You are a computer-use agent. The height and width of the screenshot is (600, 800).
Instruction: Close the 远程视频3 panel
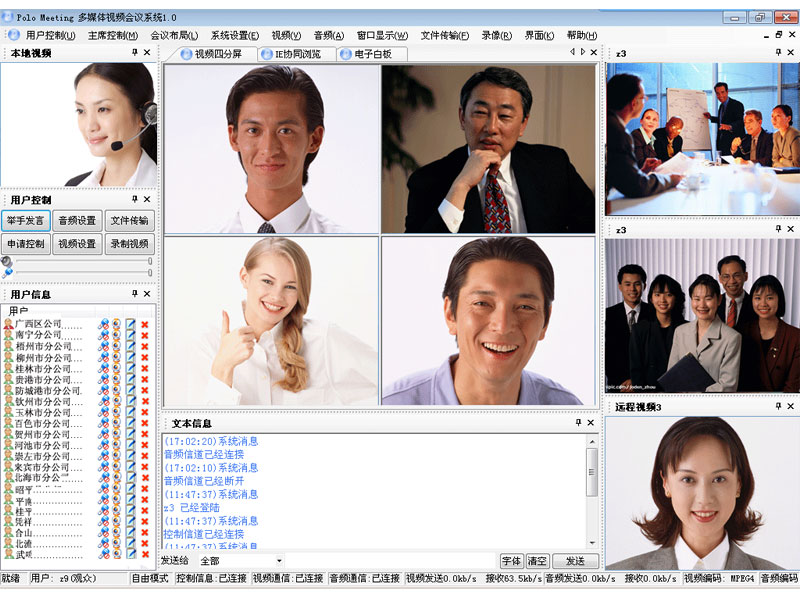[x=792, y=407]
